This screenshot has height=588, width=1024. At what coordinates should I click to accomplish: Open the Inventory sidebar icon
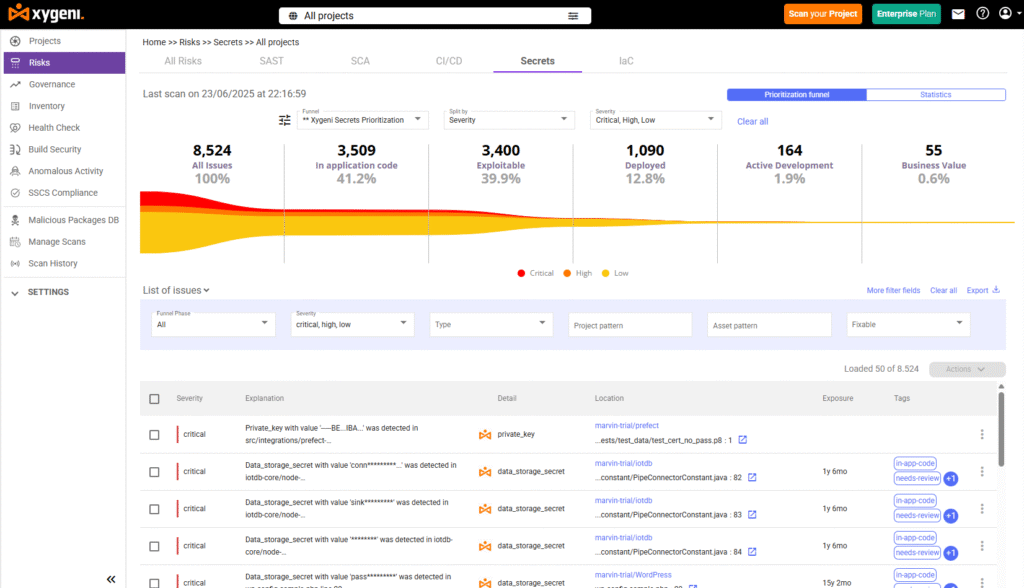(x=15, y=106)
